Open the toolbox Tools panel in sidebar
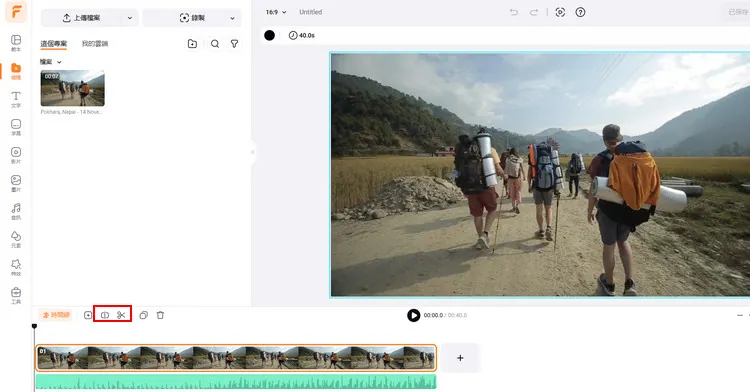 [16, 295]
